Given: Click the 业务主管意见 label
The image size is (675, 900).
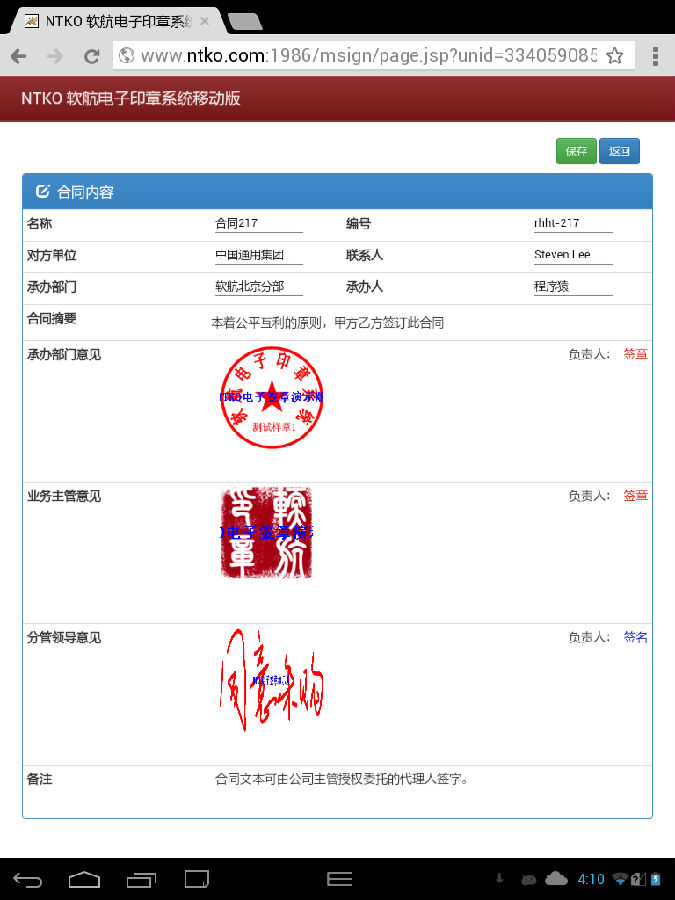Looking at the screenshot, I should (x=64, y=496).
